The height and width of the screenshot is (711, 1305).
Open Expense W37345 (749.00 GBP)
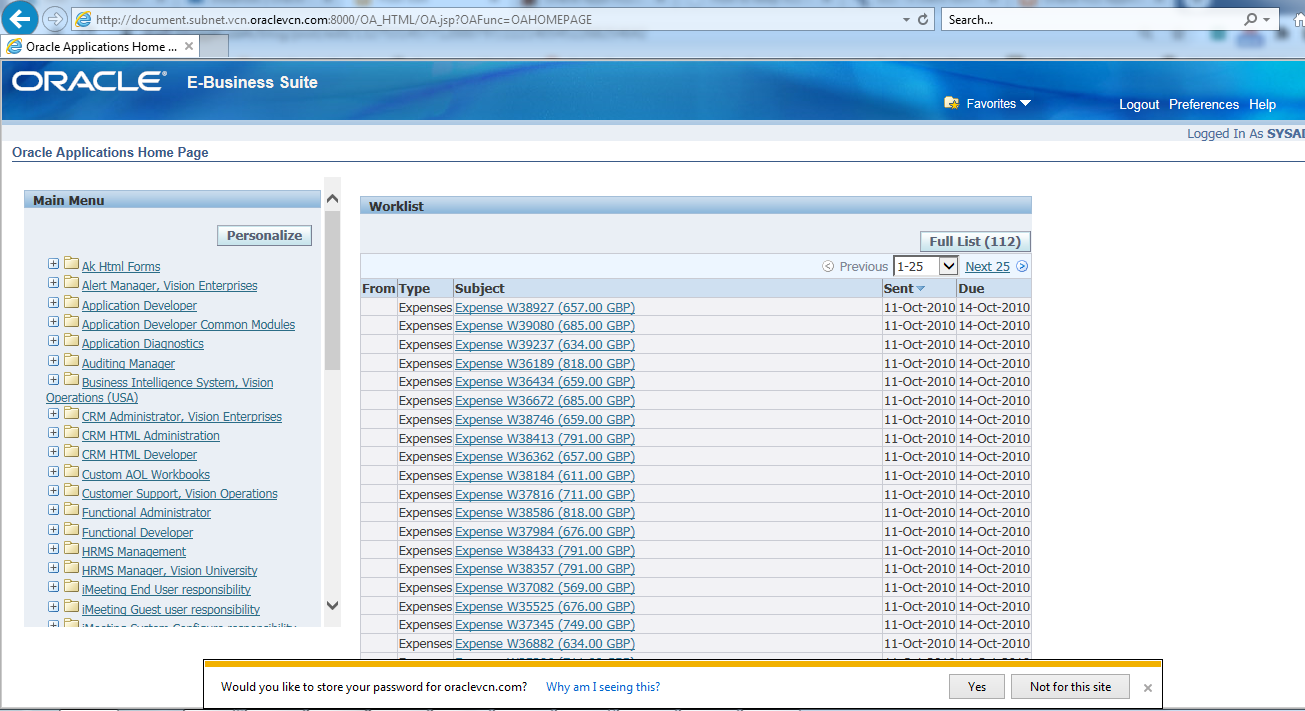pos(544,625)
